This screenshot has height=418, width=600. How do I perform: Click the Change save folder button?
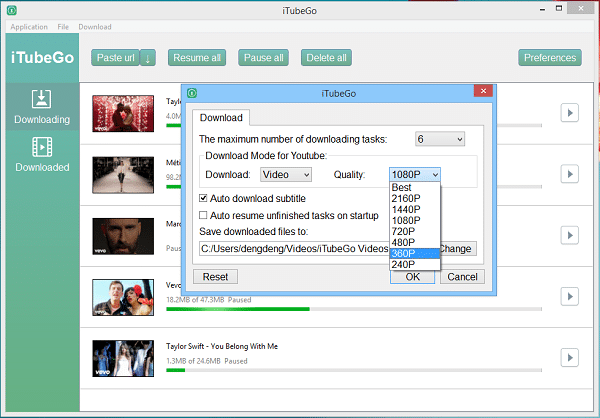[x=458, y=249]
